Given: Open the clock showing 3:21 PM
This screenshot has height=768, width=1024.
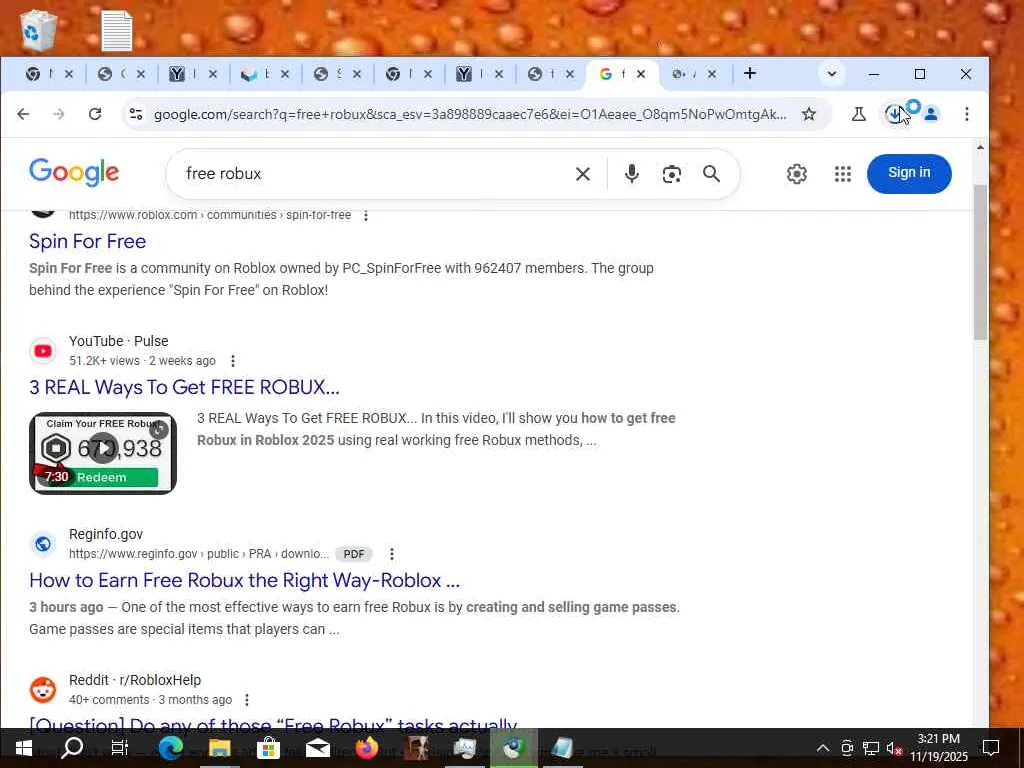Looking at the screenshot, I should pyautogui.click(x=938, y=748).
